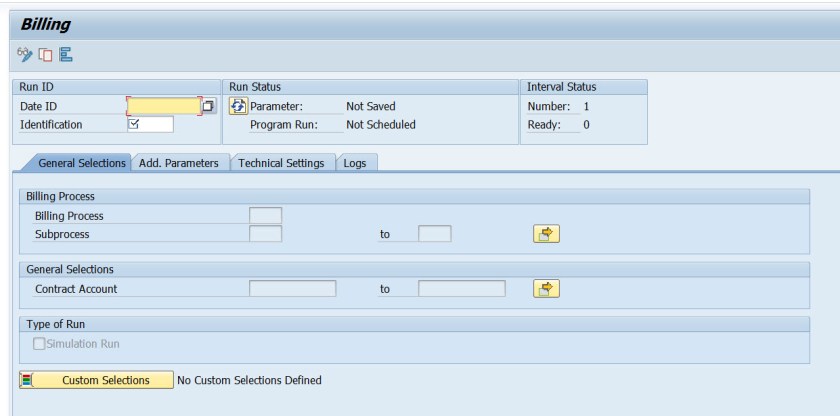
Task: Click the Interval Status 'Number:' label
Action: [x=549, y=107]
